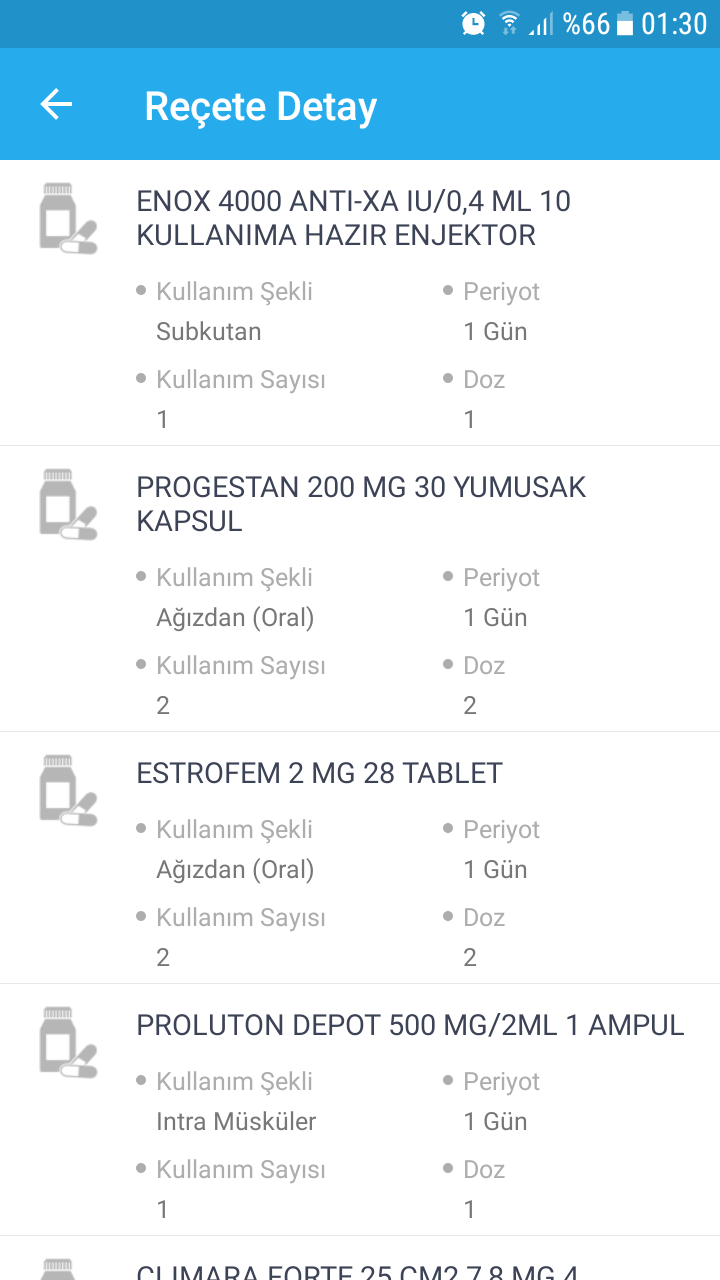
Task: Select PROLUTON DEPOT 500 MG/2ML 1 AMPUL
Action: point(410,1025)
